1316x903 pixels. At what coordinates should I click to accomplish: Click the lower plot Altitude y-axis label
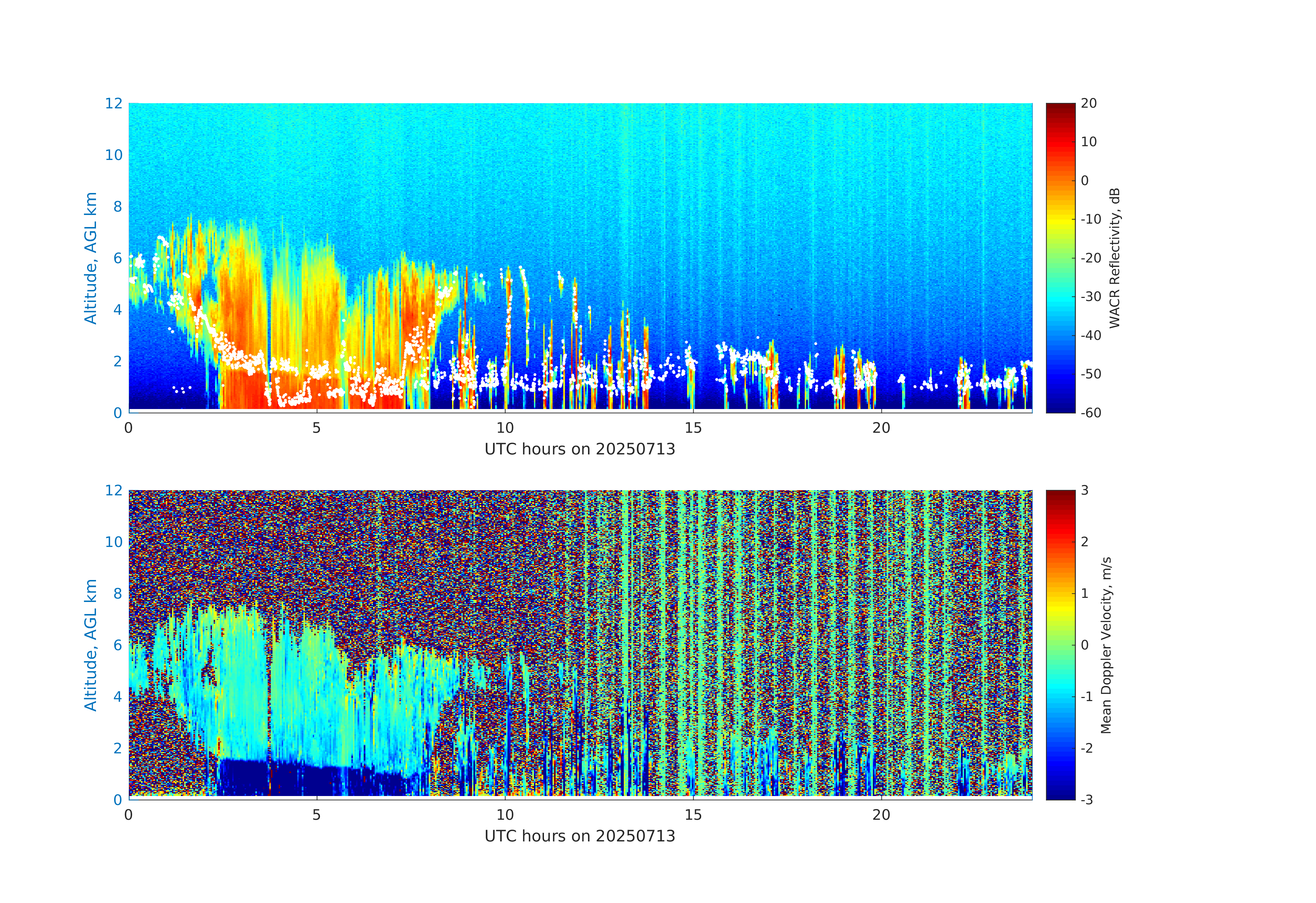[x=90, y=644]
